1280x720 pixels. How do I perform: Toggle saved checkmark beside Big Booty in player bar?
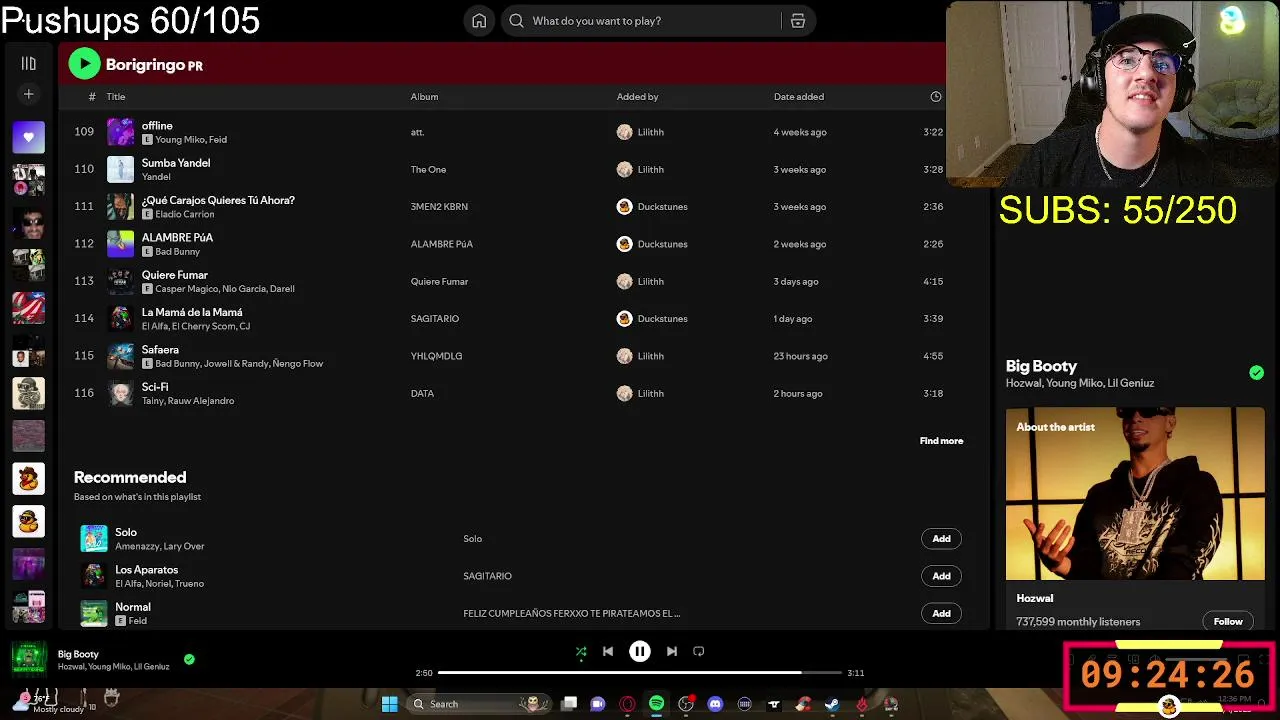[x=189, y=659]
